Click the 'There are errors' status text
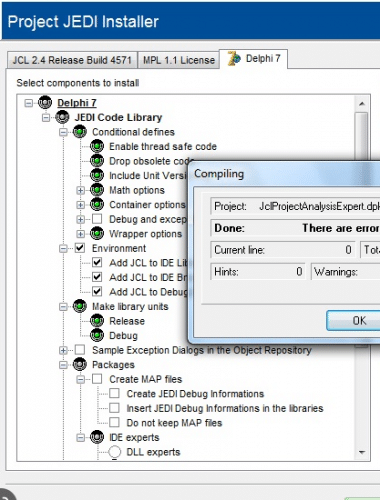This screenshot has height=500, width=380. click(341, 228)
